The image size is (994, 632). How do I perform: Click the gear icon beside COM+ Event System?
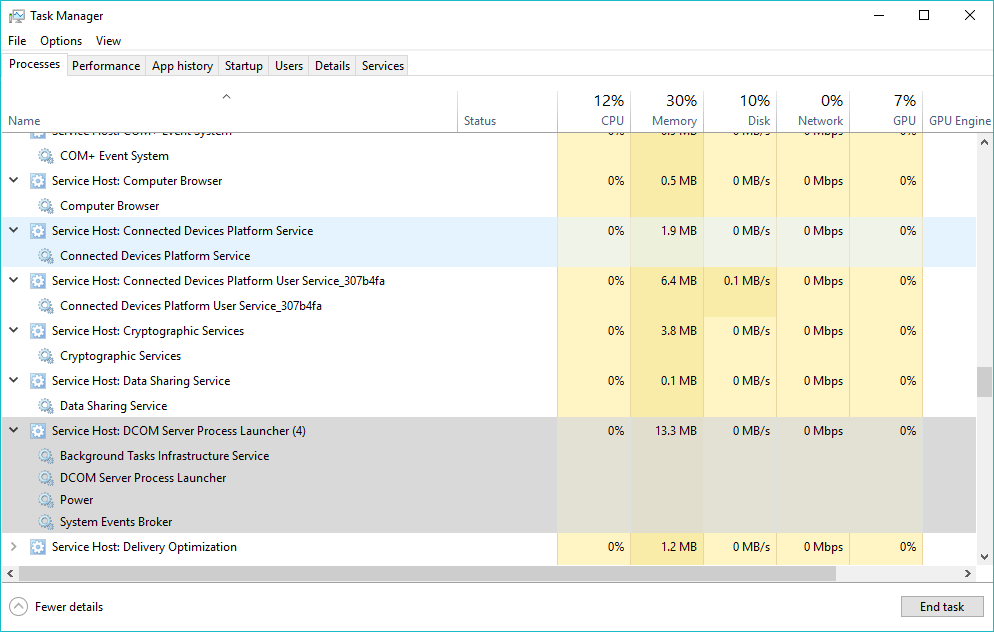coord(46,156)
